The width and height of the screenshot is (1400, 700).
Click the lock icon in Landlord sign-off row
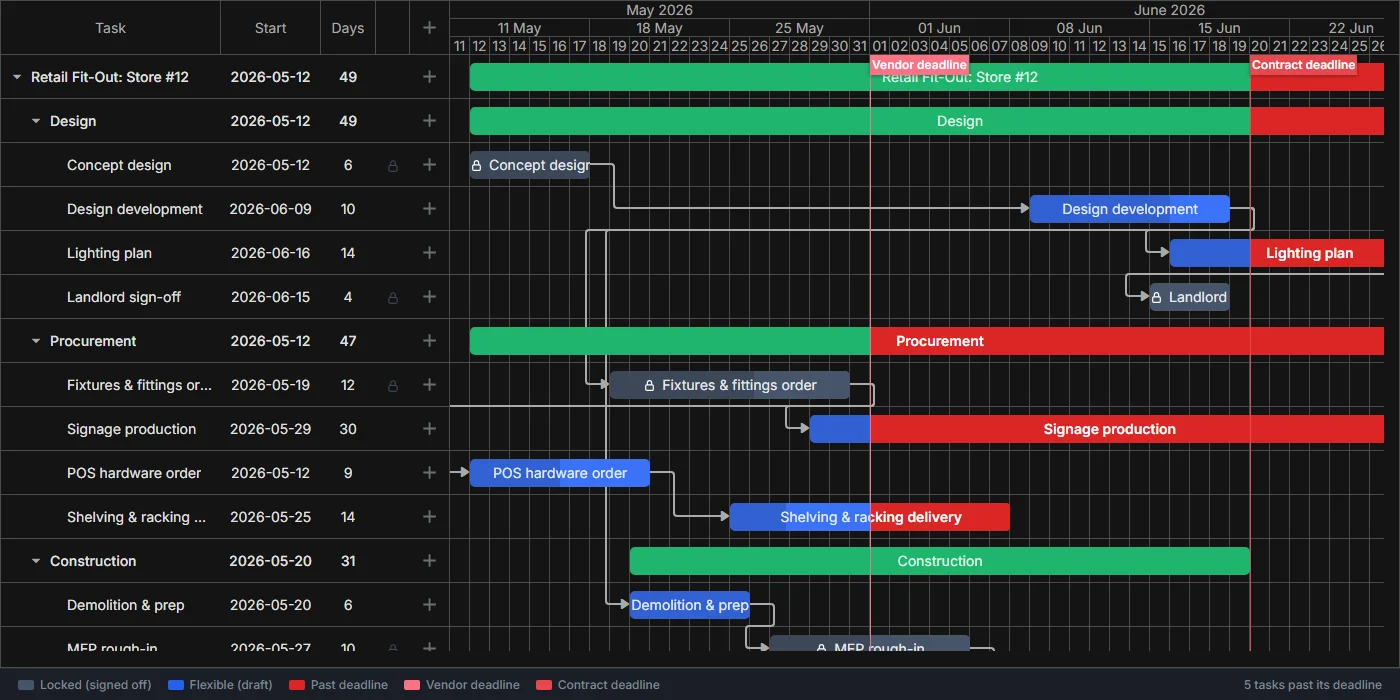pos(393,298)
